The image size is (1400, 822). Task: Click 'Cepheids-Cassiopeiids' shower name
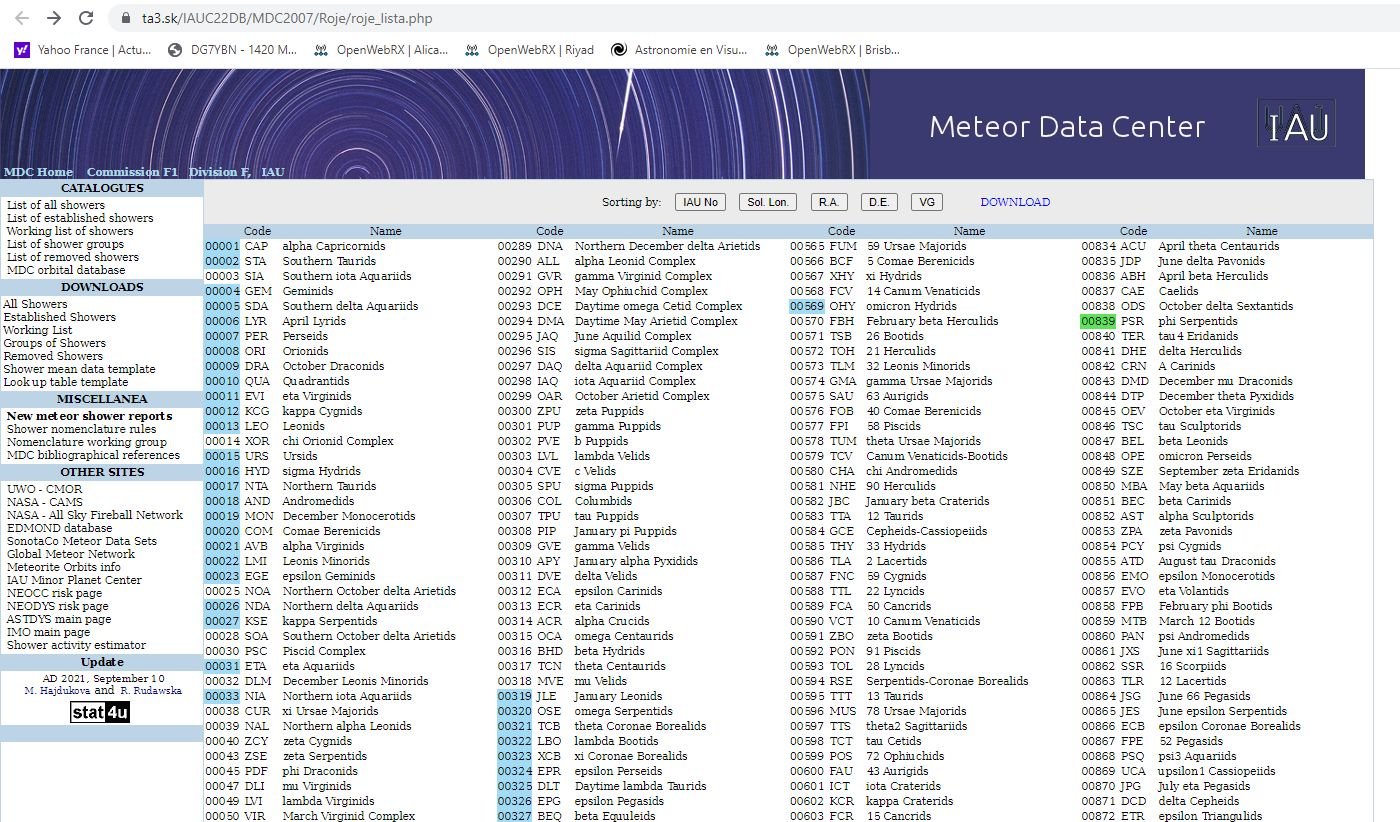click(x=927, y=531)
